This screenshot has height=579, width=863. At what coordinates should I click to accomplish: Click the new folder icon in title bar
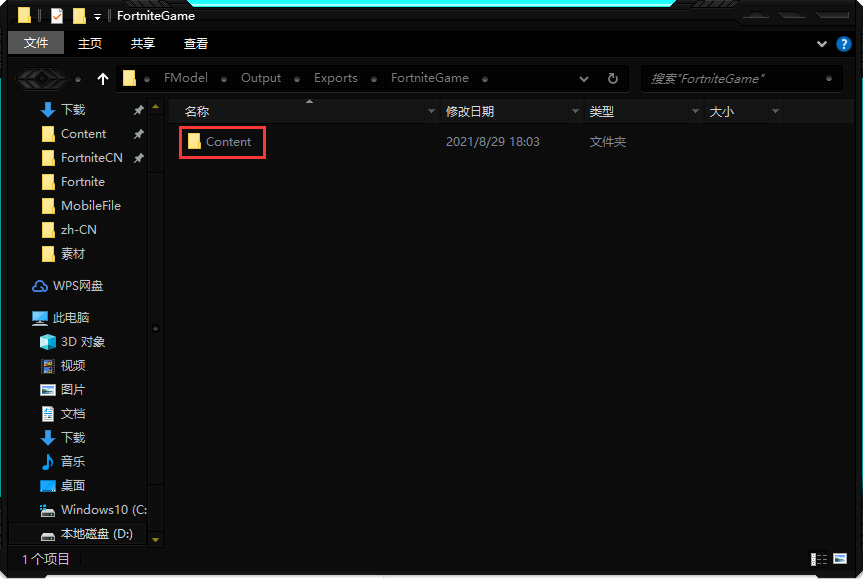(x=79, y=15)
